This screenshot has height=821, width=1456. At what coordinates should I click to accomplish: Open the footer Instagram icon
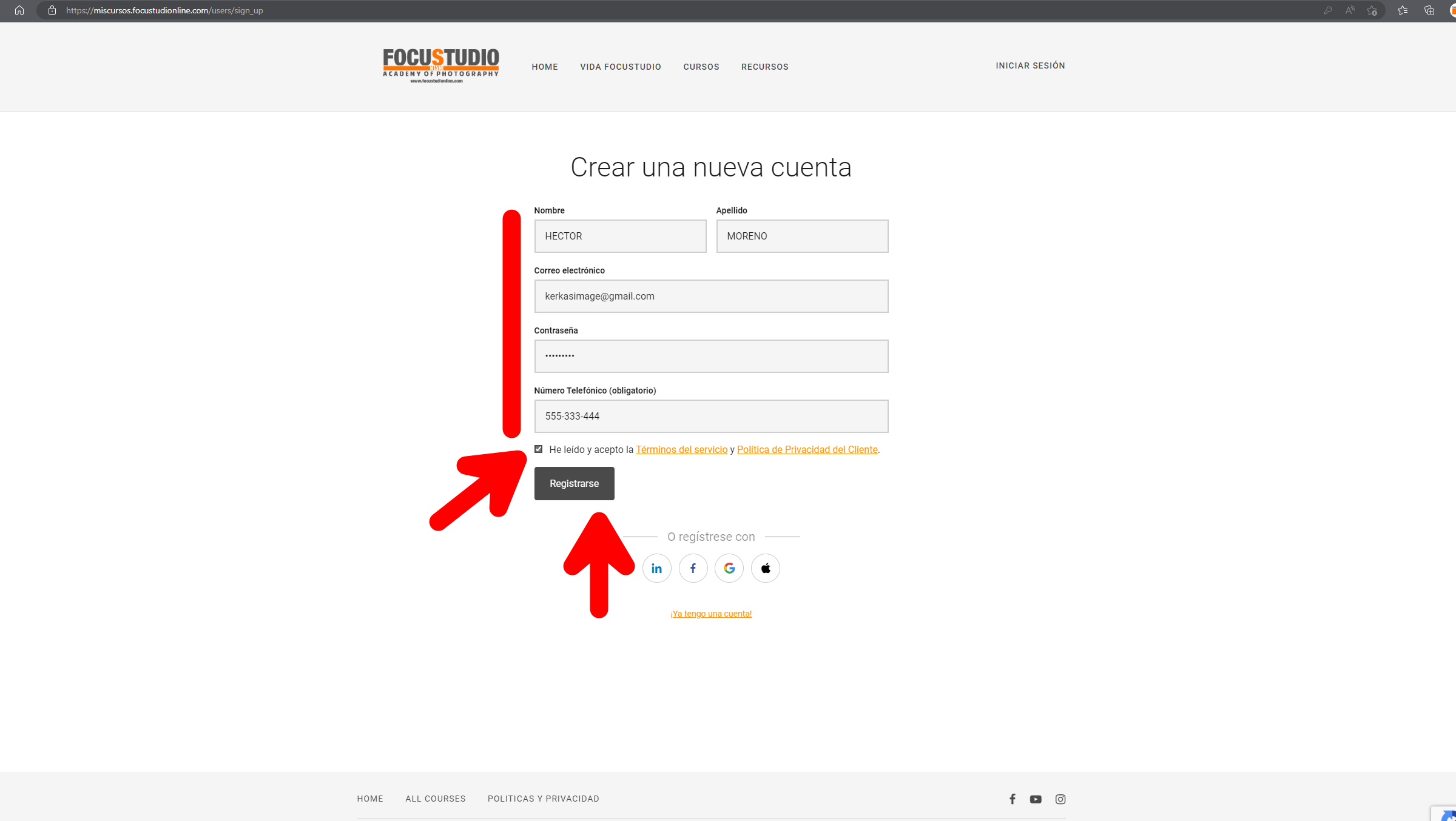point(1060,799)
